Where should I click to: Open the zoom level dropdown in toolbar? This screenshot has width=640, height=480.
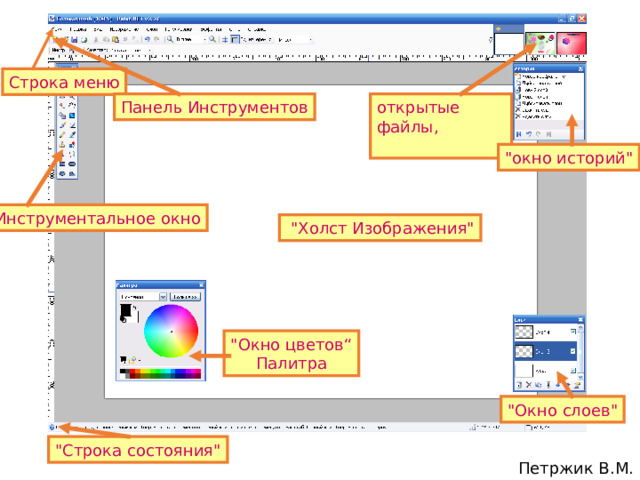[x=204, y=40]
